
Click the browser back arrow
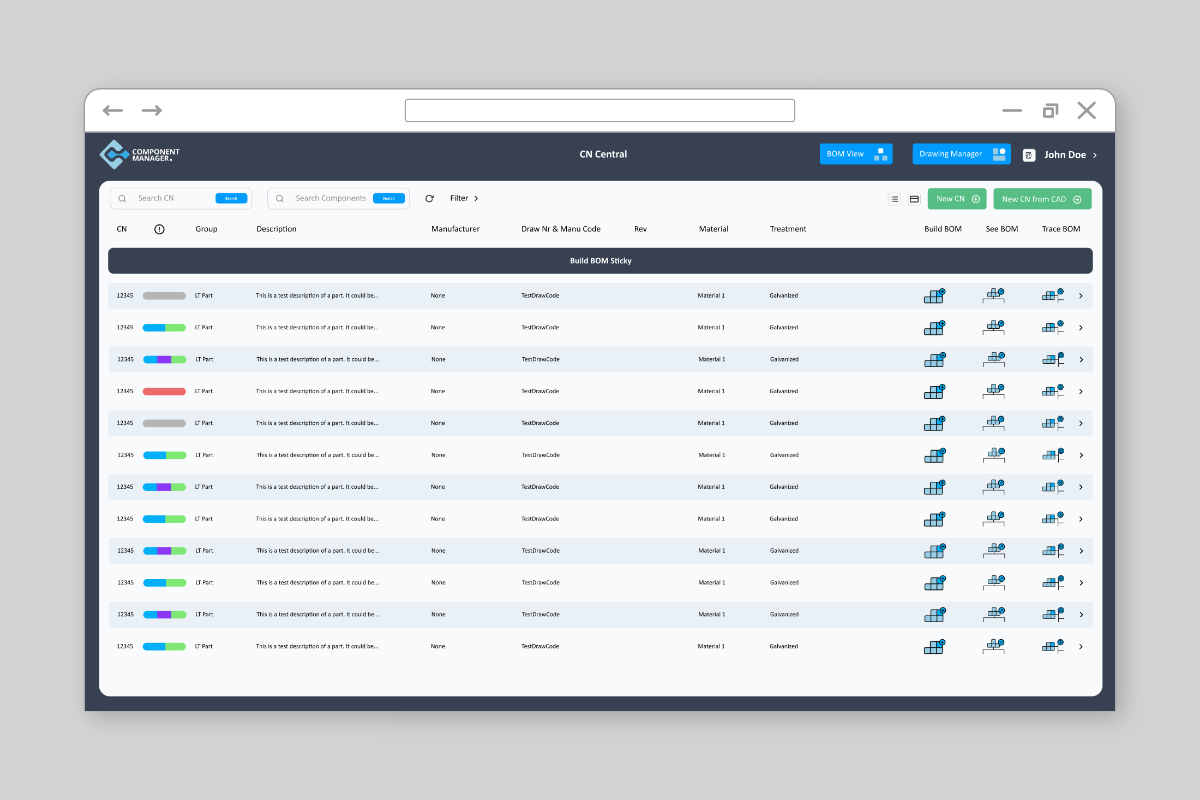pyautogui.click(x=112, y=110)
